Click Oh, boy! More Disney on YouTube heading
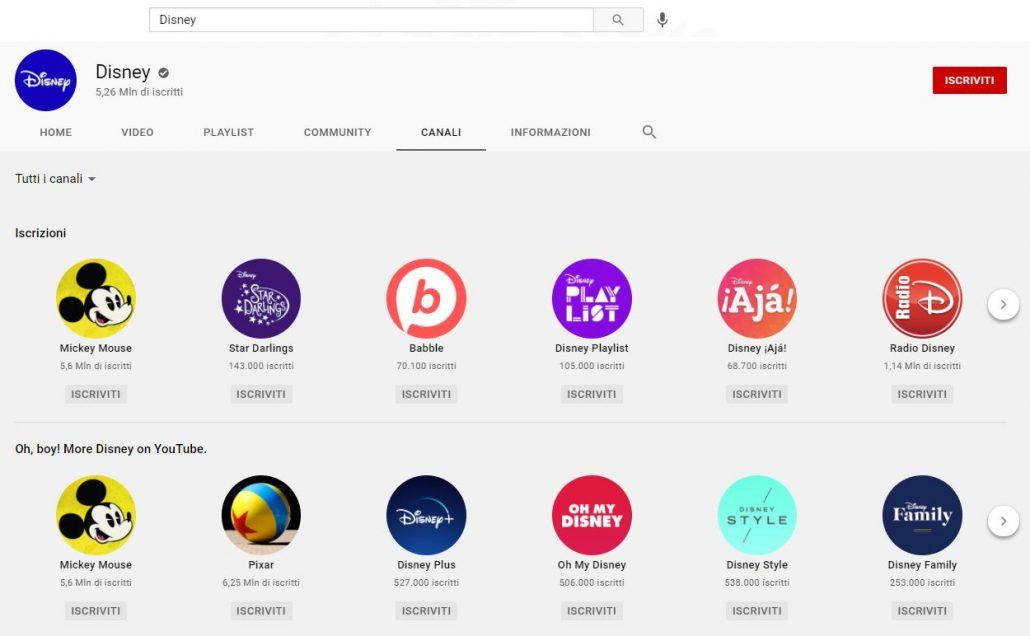 click(x=110, y=449)
